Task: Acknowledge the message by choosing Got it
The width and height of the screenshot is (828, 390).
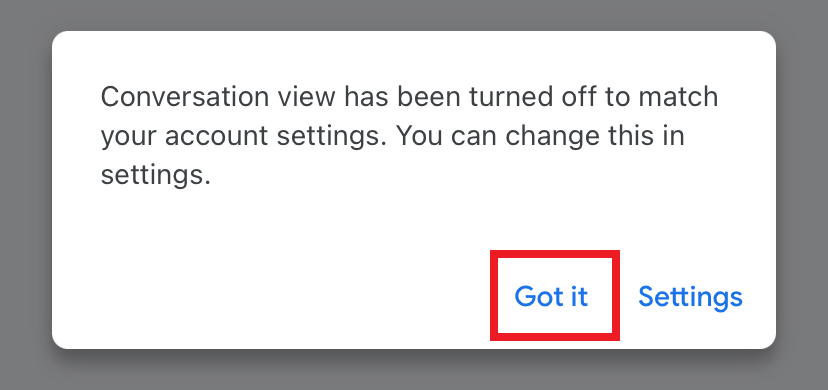Action: pyautogui.click(x=551, y=296)
